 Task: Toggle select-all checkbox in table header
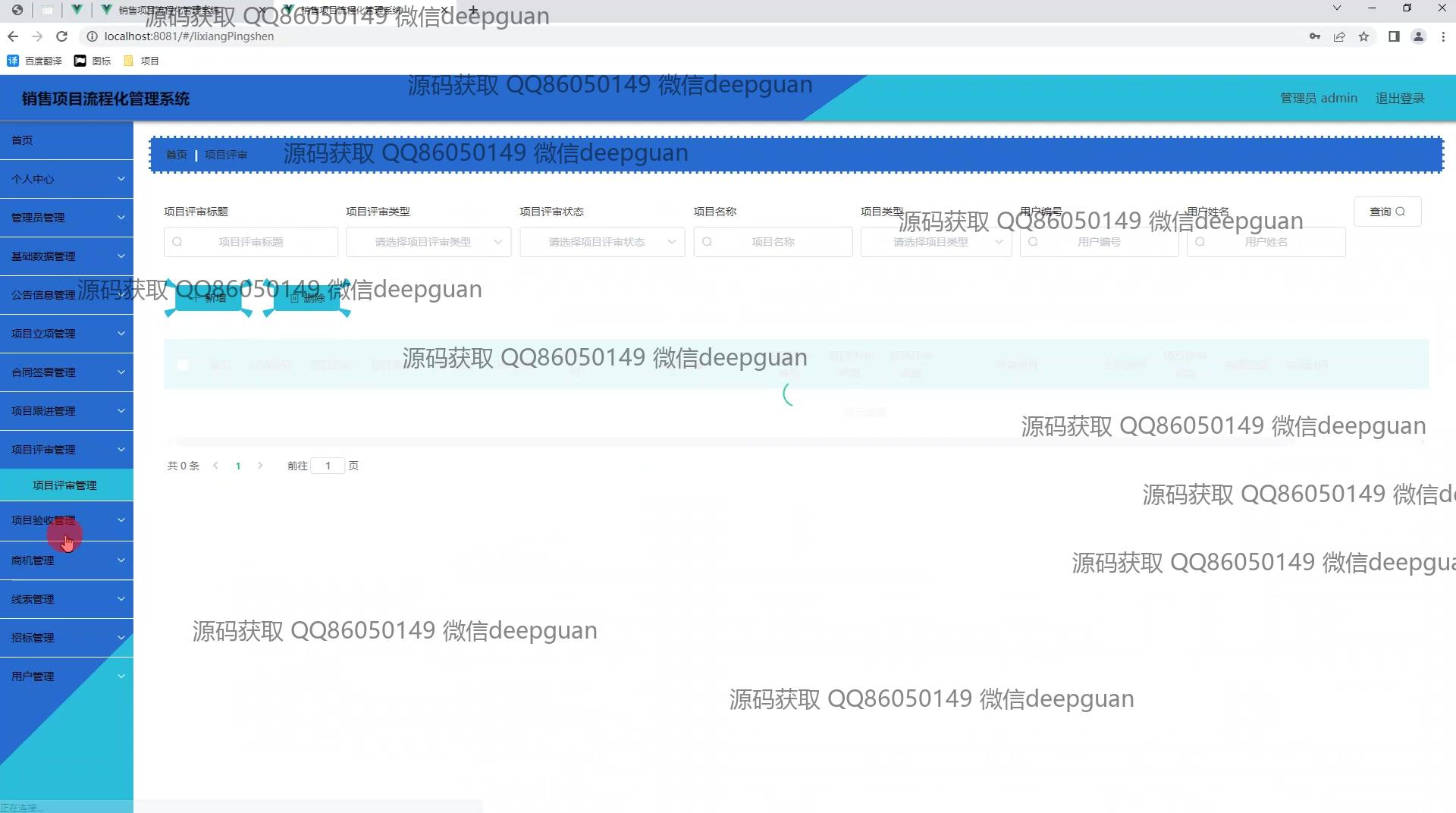pyautogui.click(x=183, y=365)
